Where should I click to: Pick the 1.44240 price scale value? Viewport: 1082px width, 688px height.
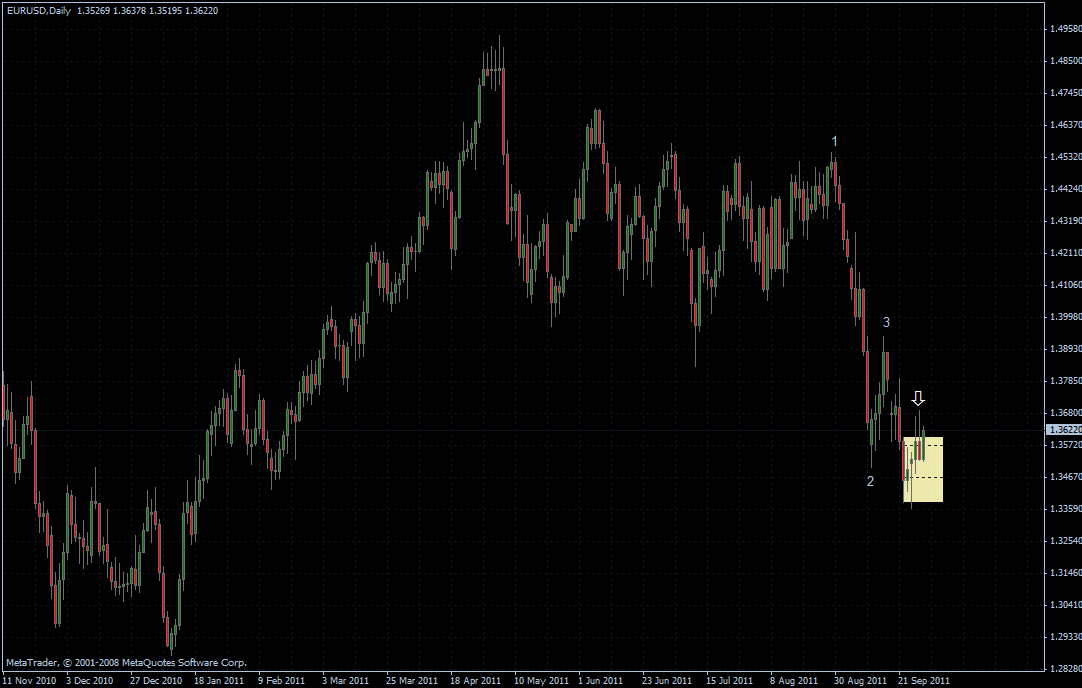pos(1065,188)
